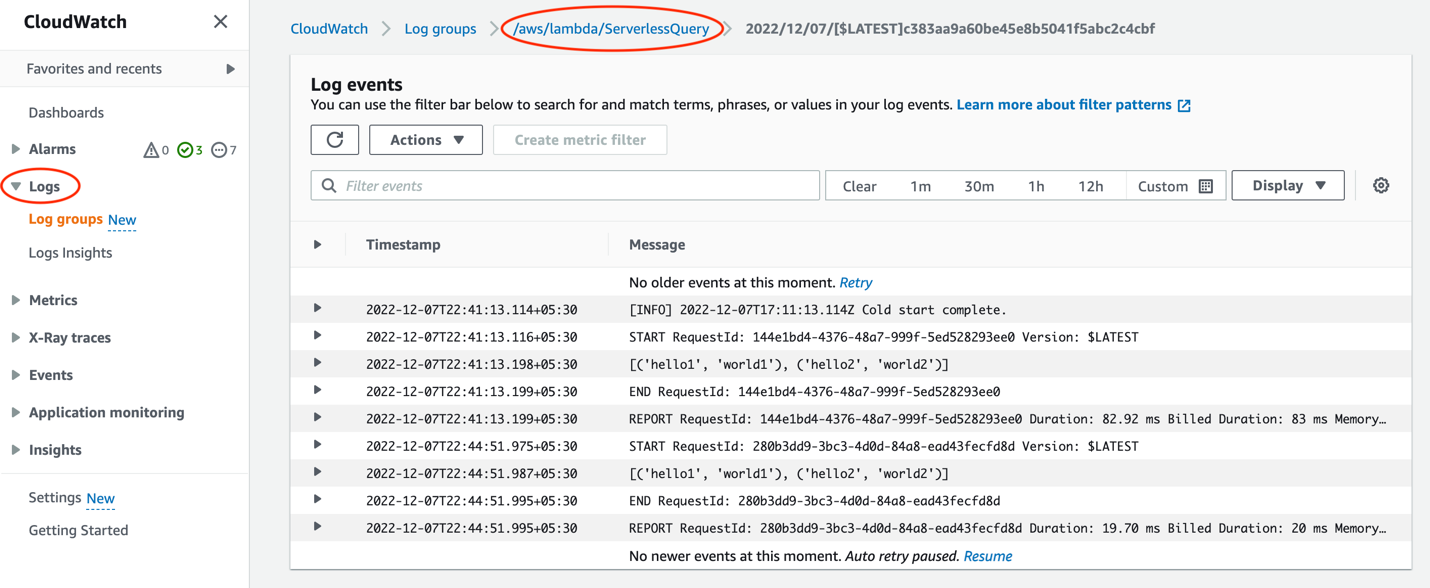Click the search magnifier icon in filter bar
Viewport: 1430px width, 588px height.
(329, 186)
